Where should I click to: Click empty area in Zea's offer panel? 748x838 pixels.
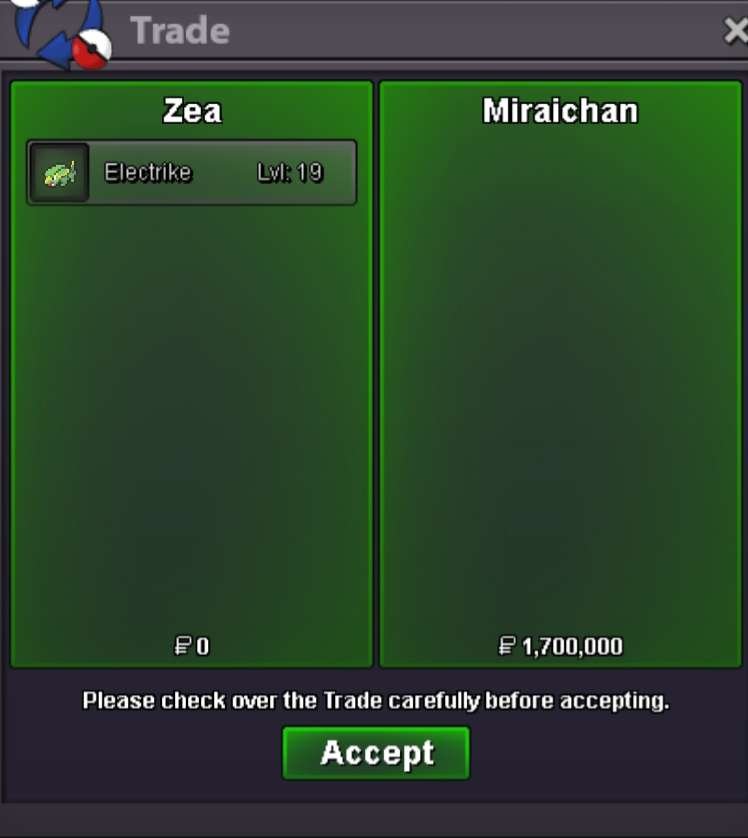[192, 417]
